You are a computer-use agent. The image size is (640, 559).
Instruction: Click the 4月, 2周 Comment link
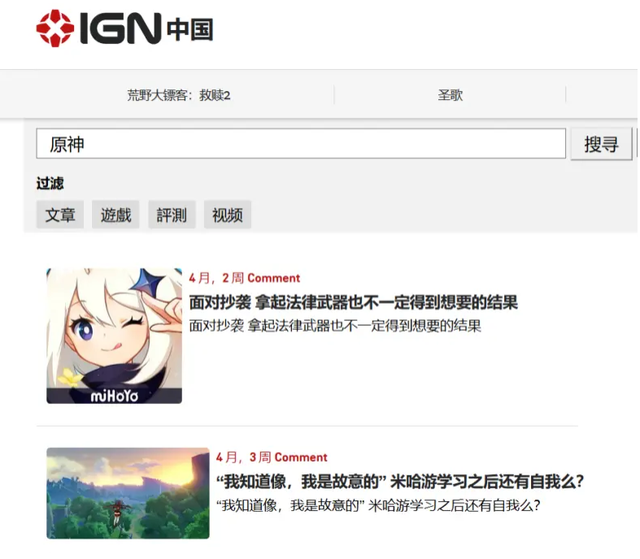244,278
